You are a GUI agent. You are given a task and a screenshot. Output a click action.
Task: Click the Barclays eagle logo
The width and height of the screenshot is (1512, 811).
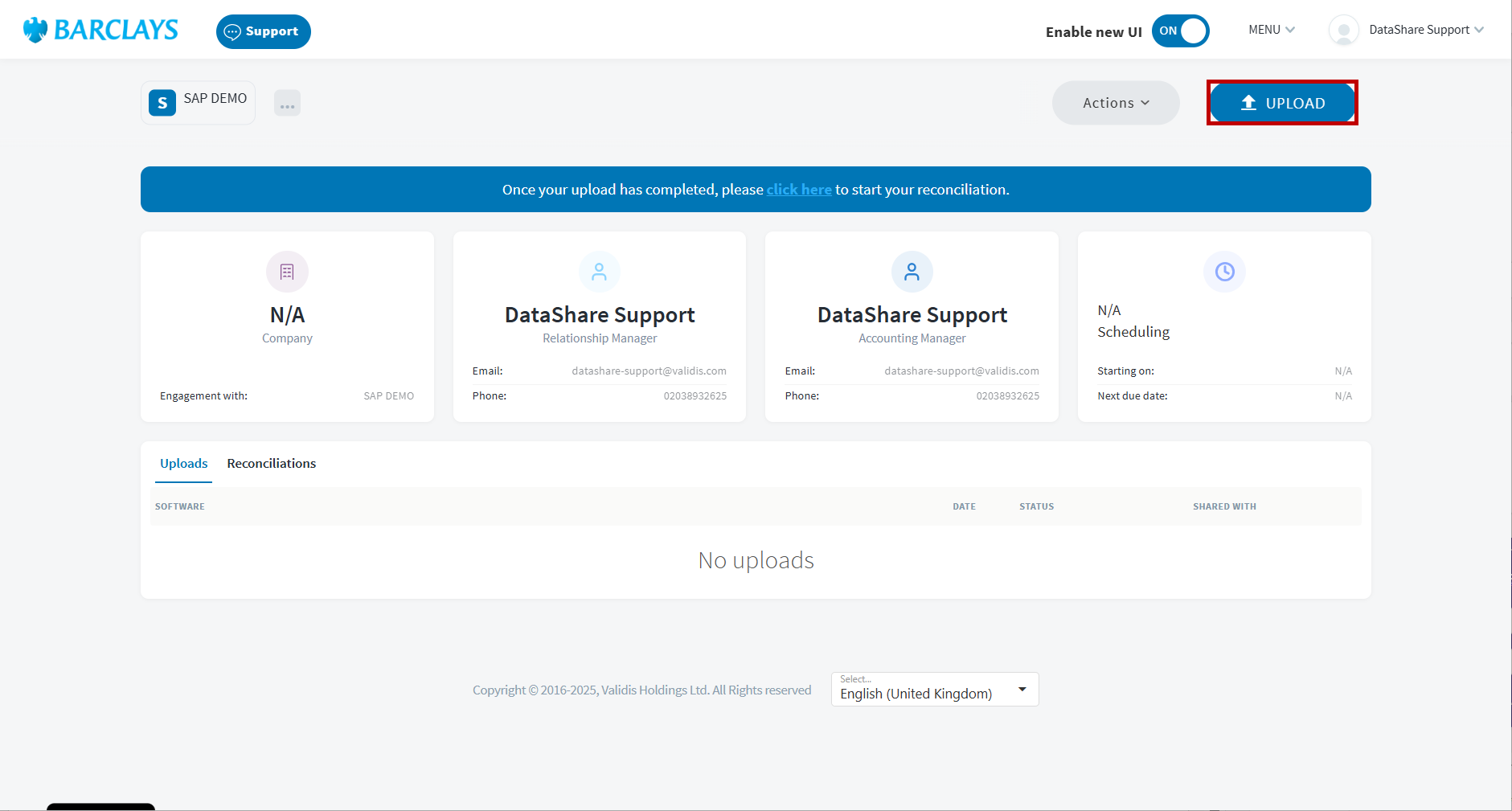tap(35, 30)
